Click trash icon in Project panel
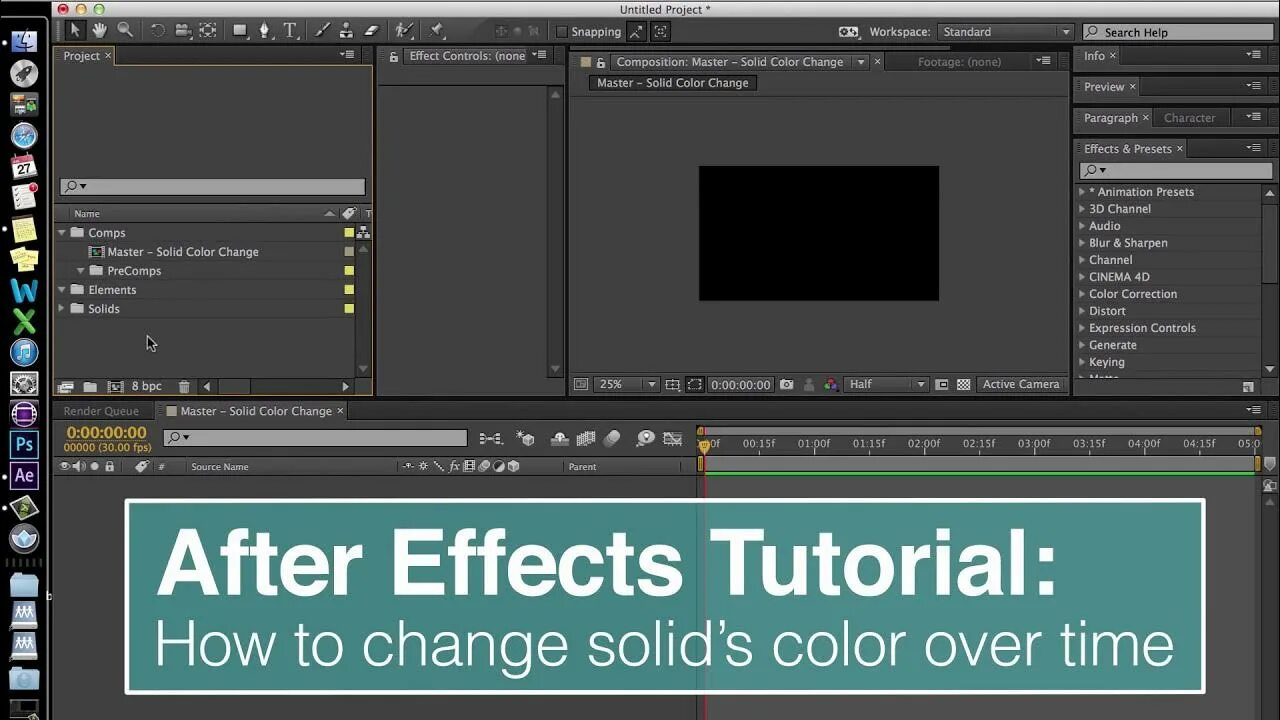This screenshot has height=720, width=1280. click(184, 386)
